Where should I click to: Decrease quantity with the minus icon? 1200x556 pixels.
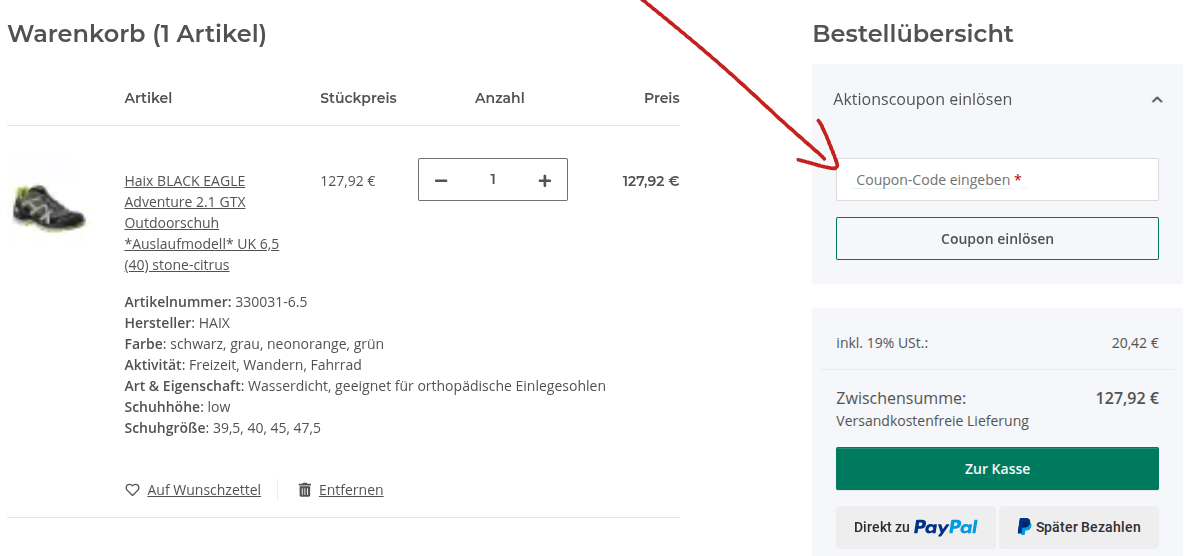point(441,180)
